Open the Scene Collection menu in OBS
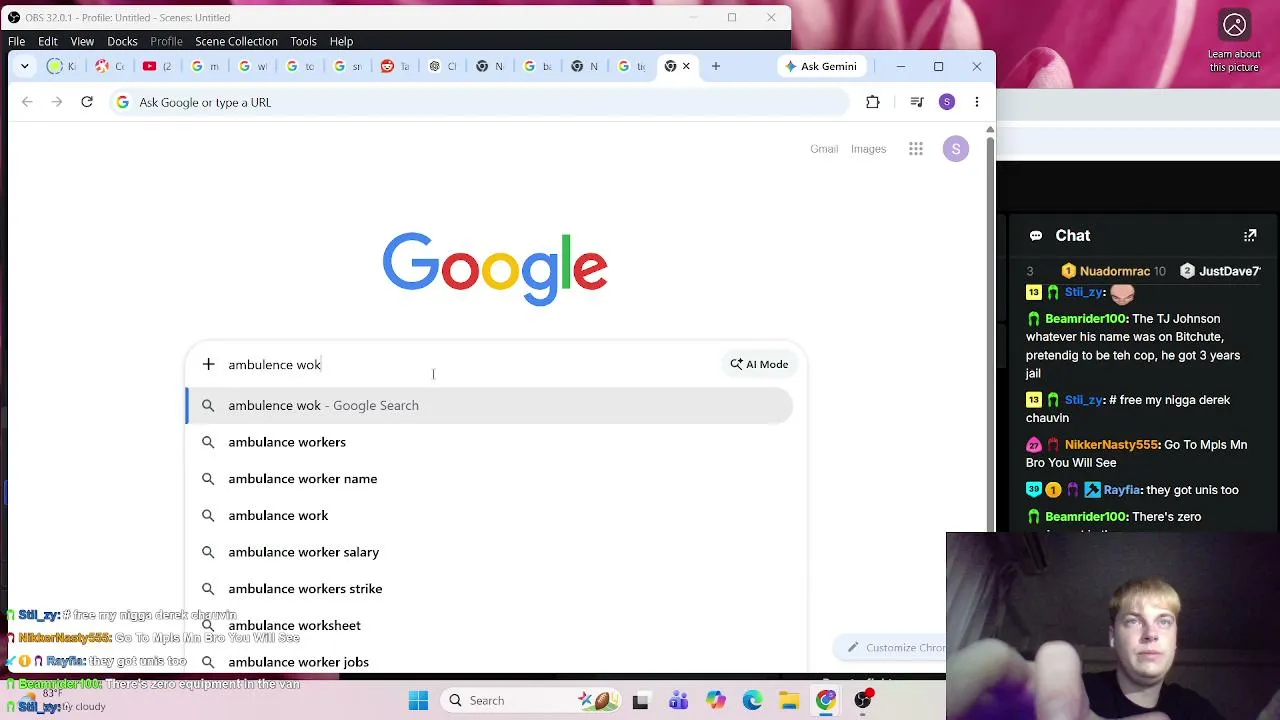Screen dimensions: 1280x720 click(x=236, y=41)
